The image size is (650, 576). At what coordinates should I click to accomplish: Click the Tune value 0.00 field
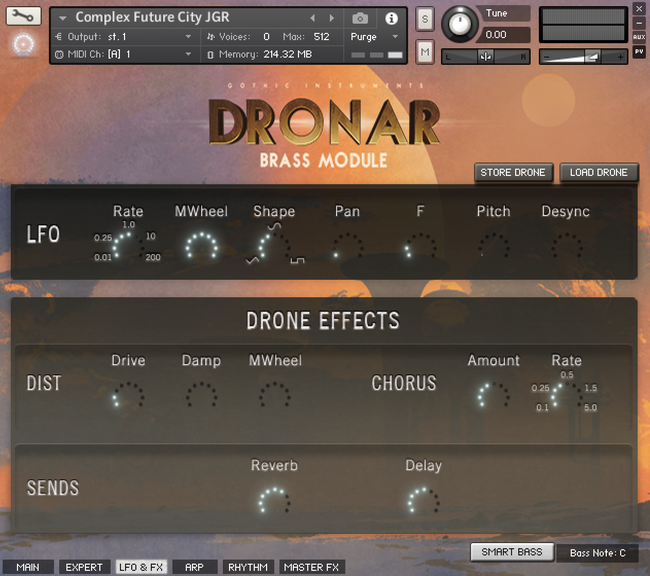502,35
